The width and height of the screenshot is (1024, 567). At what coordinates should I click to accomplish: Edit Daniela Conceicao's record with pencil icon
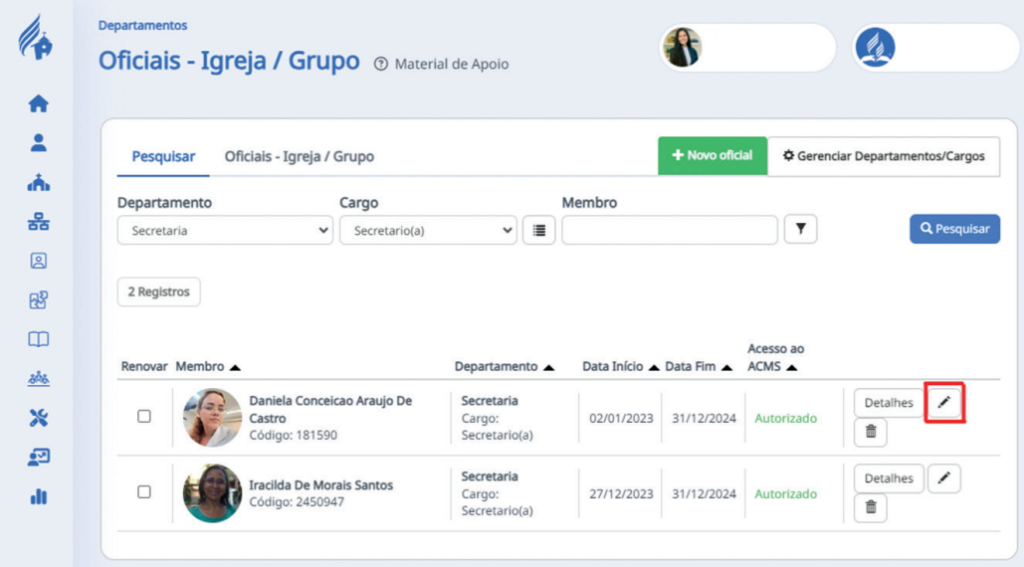[x=944, y=402]
